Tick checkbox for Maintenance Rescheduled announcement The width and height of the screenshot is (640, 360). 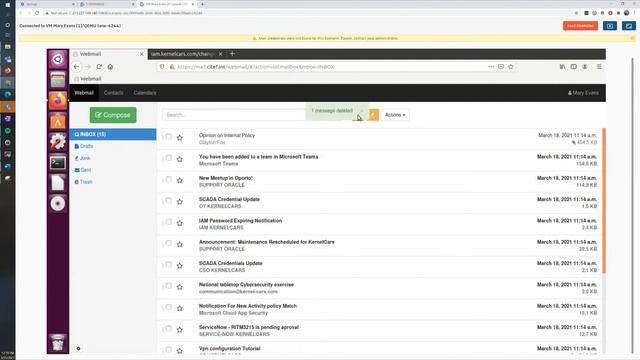click(x=168, y=243)
